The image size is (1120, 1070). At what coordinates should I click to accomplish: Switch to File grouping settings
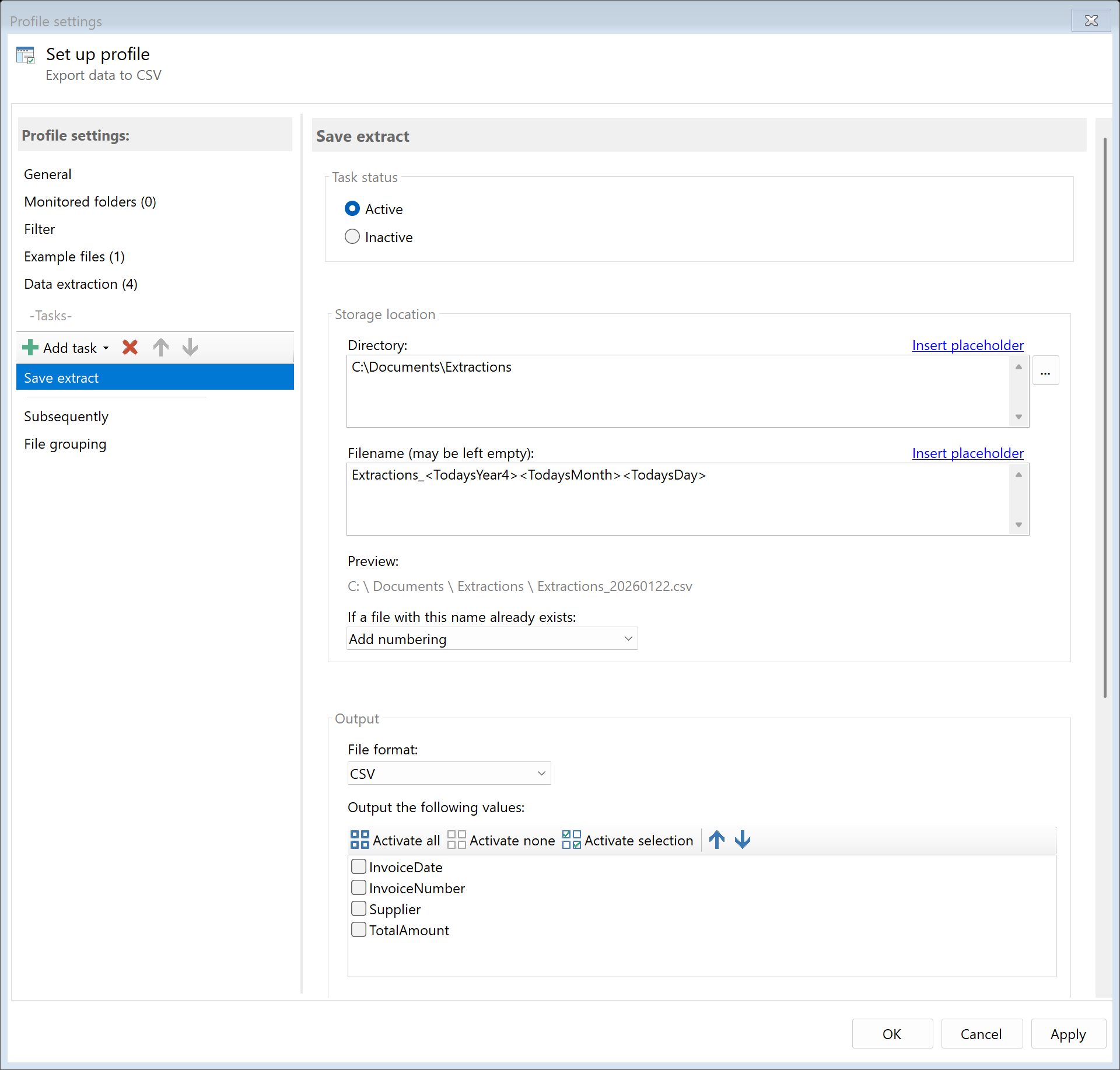tap(65, 443)
